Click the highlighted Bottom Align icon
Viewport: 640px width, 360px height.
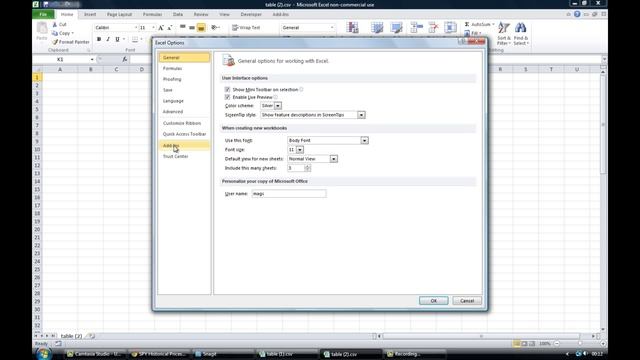(201, 27)
